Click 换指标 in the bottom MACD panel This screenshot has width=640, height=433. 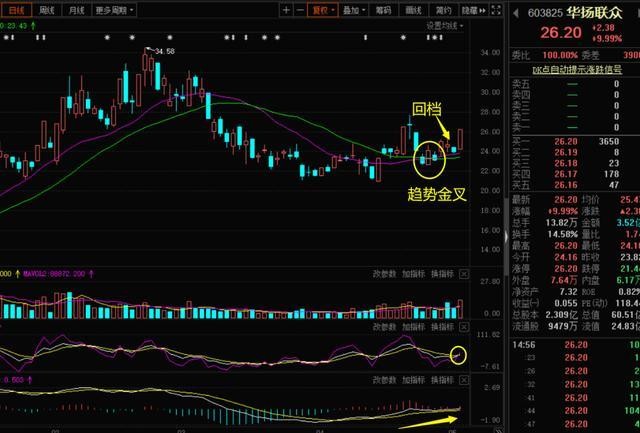[443, 382]
